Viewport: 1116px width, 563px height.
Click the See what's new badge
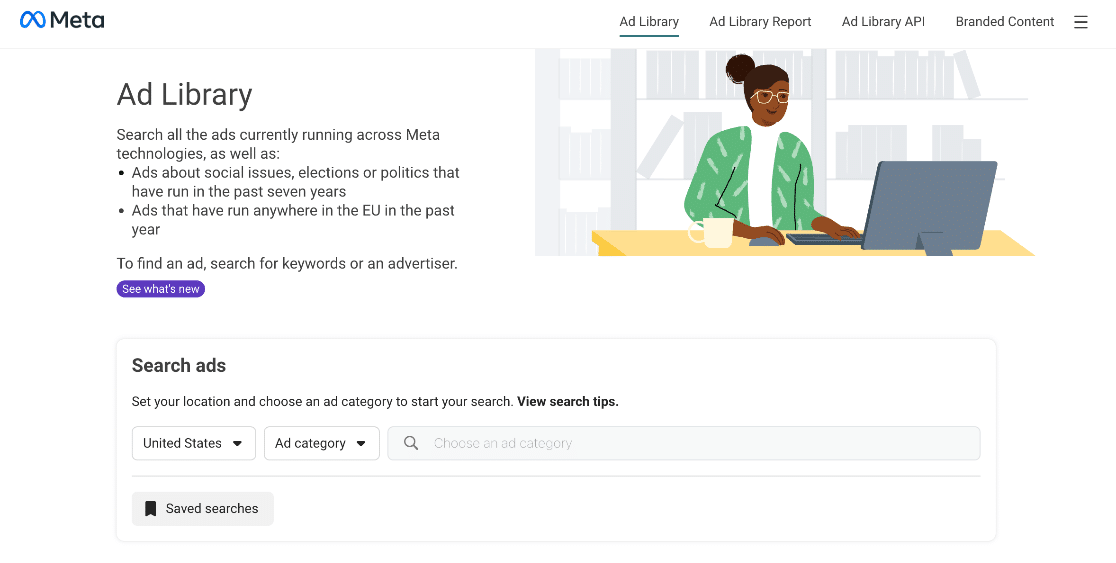[x=161, y=289]
